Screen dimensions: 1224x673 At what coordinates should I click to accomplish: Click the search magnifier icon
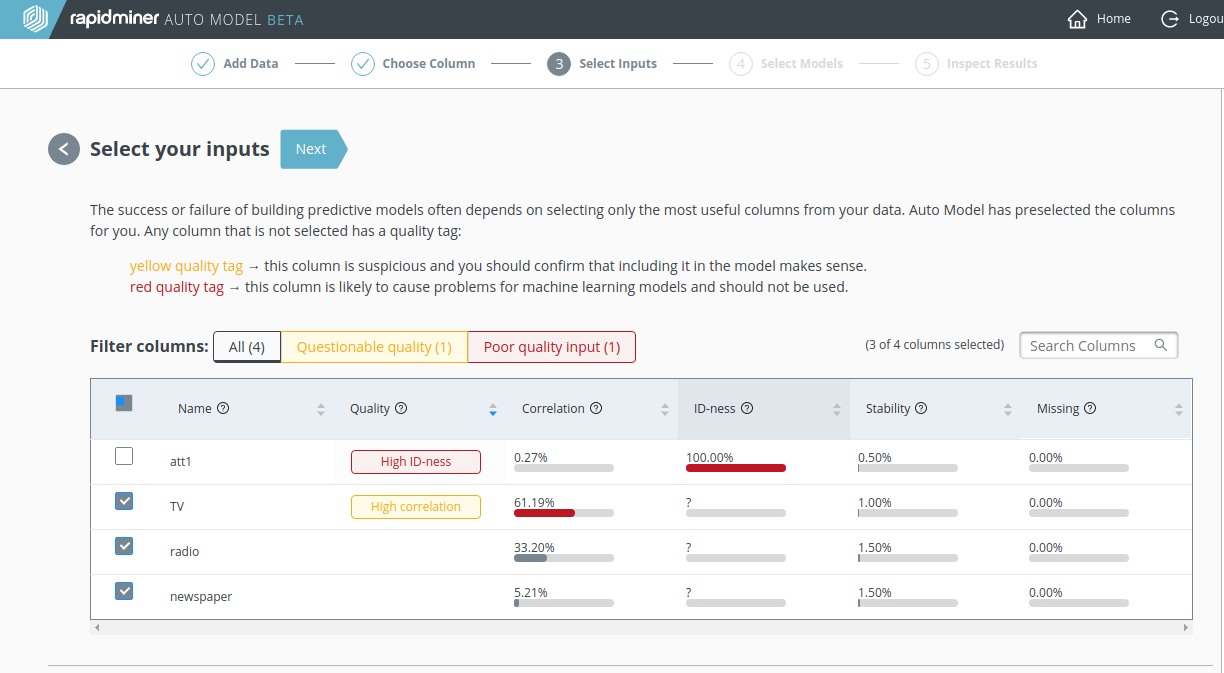pyautogui.click(x=1161, y=345)
